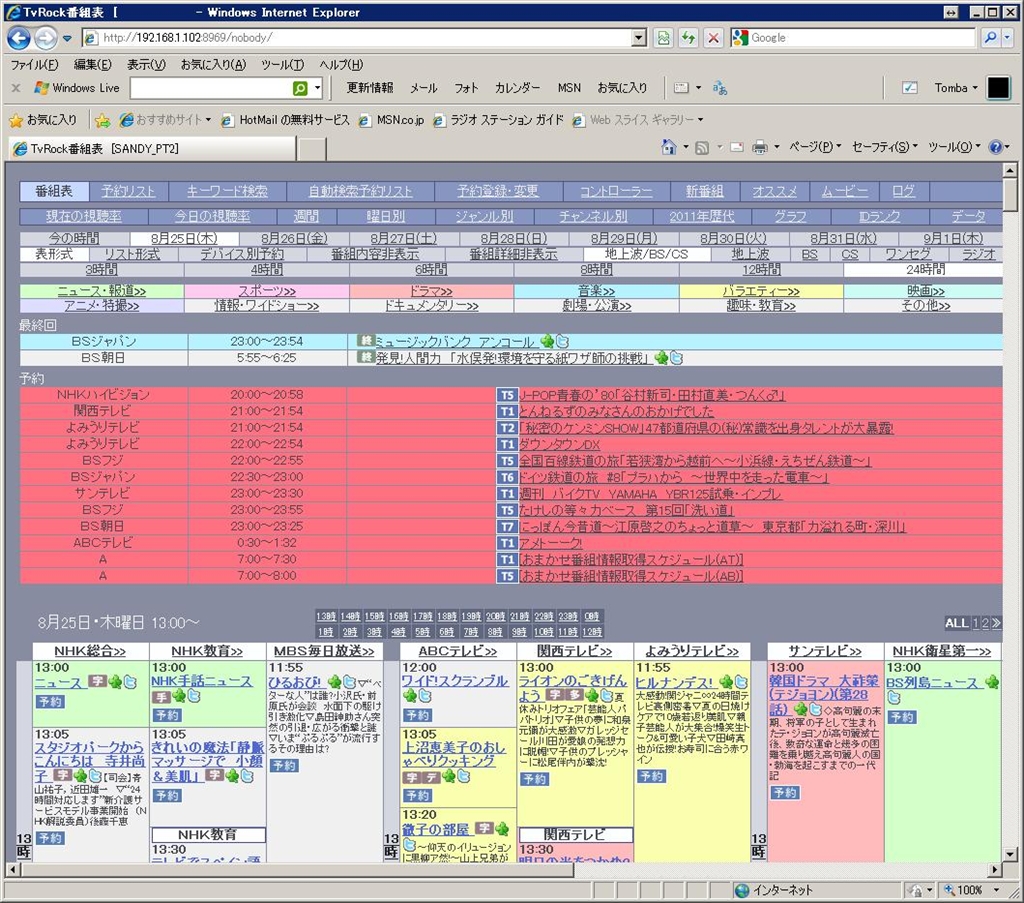Viewport: 1024px width, 903px height.
Task: Click the green Windows Live search button
Action: click(x=300, y=88)
